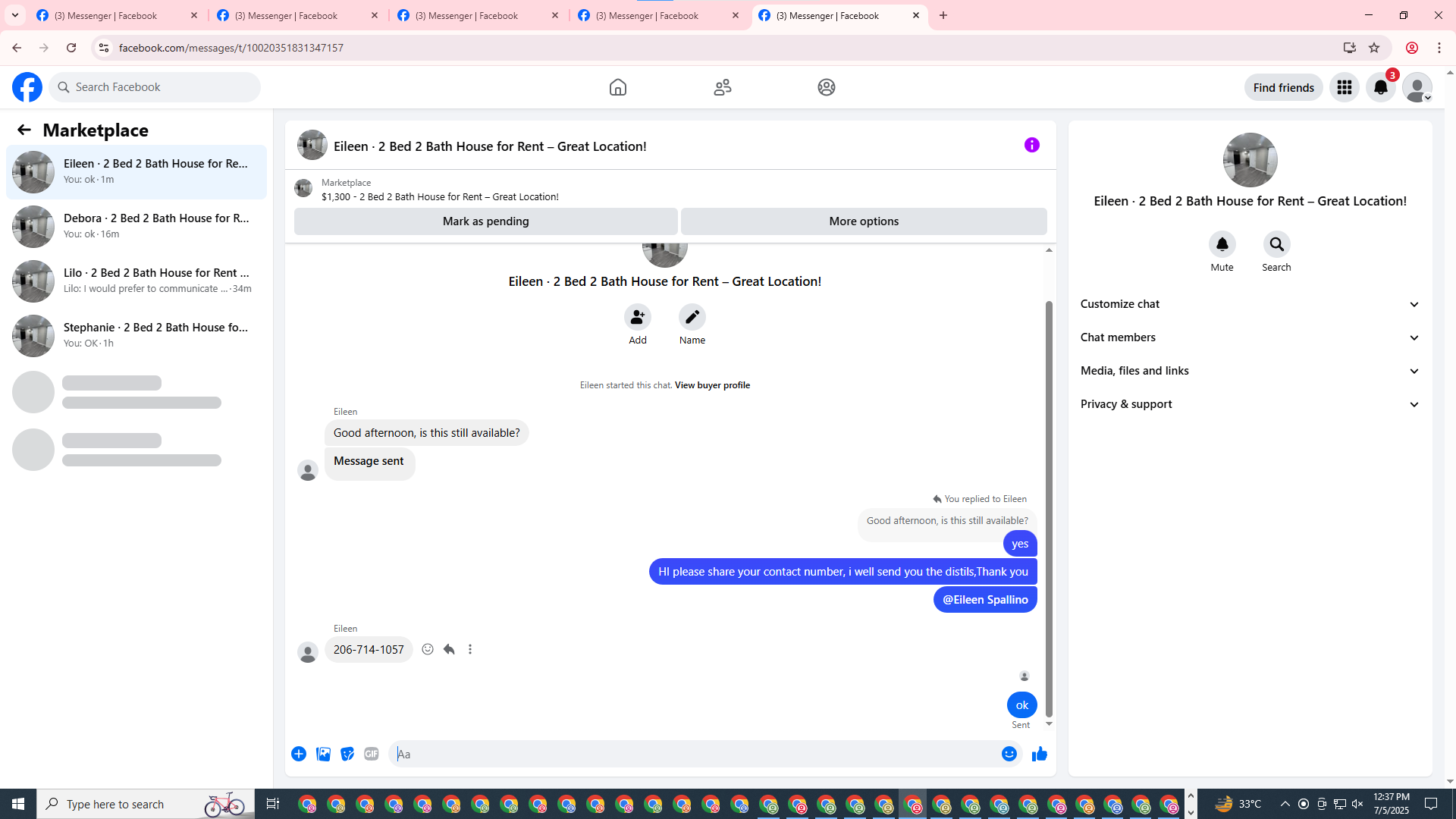
Task: Click the attach file photo icon
Action: click(323, 754)
